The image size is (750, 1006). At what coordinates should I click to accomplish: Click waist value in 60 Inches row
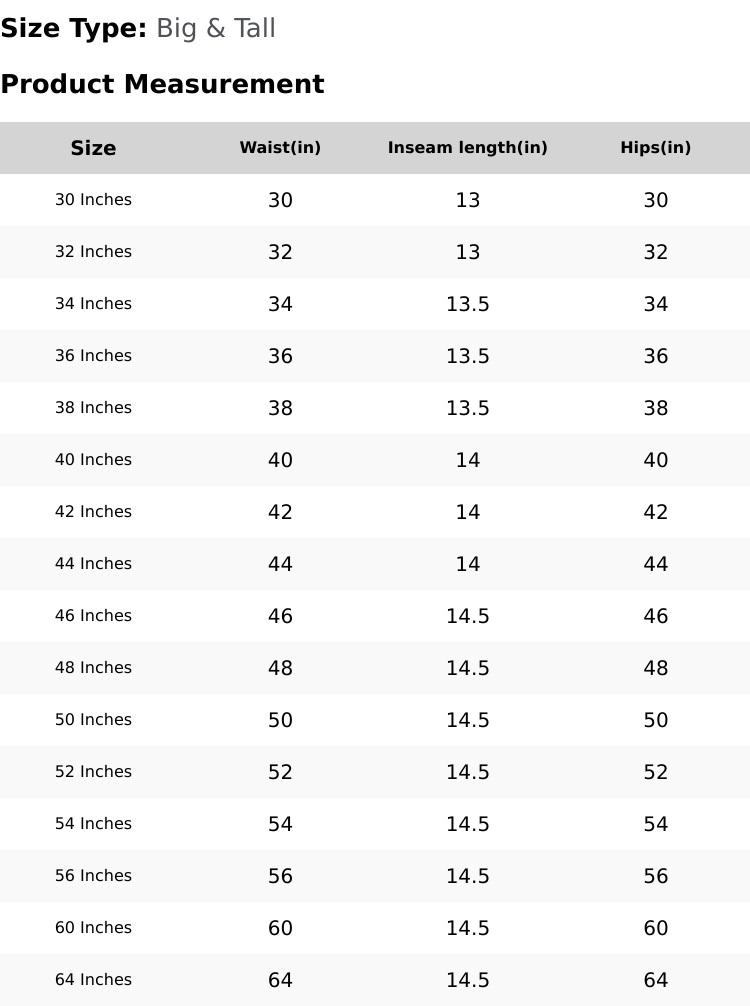click(x=280, y=928)
